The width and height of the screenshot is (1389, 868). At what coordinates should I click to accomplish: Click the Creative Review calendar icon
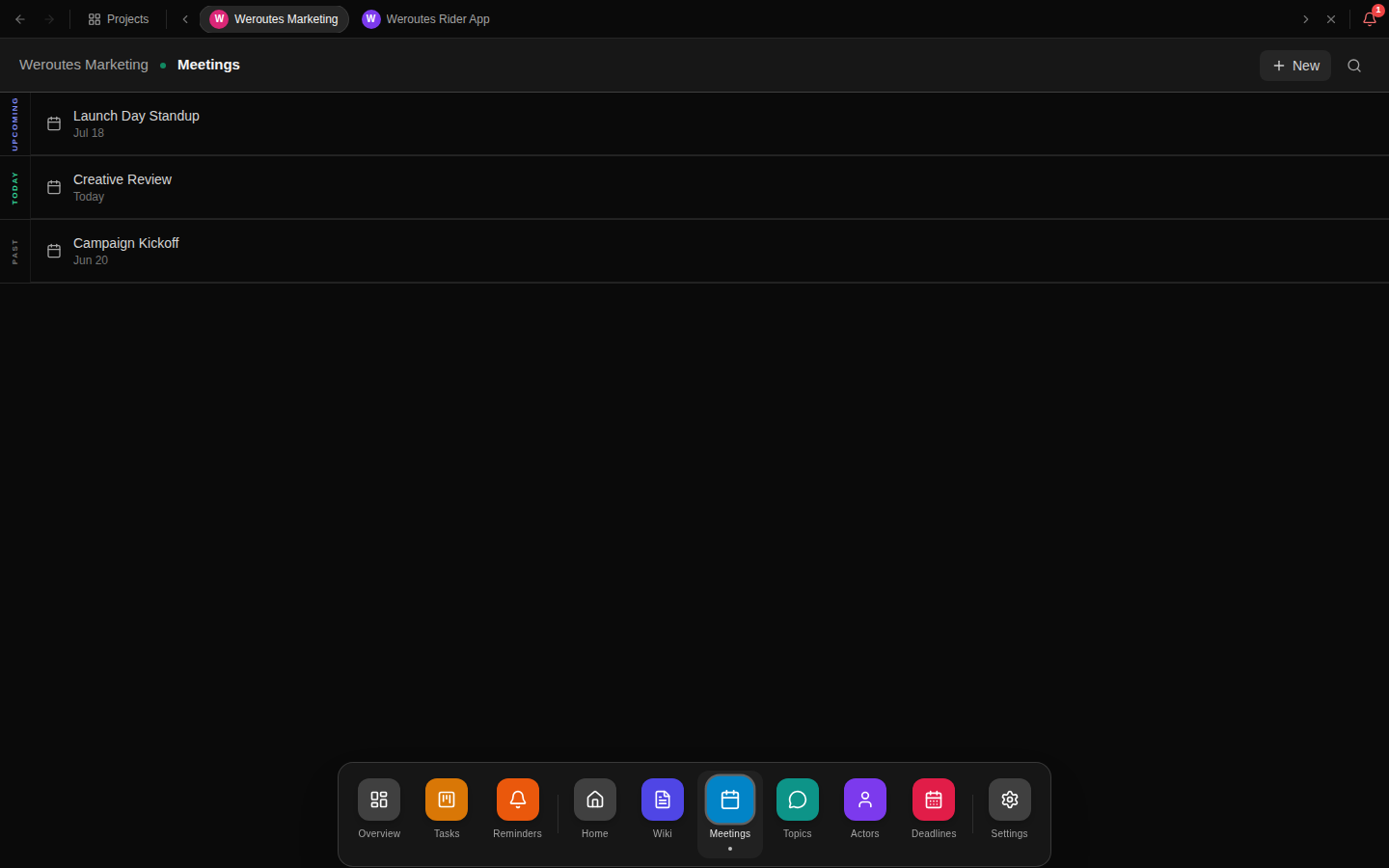pyautogui.click(x=54, y=187)
